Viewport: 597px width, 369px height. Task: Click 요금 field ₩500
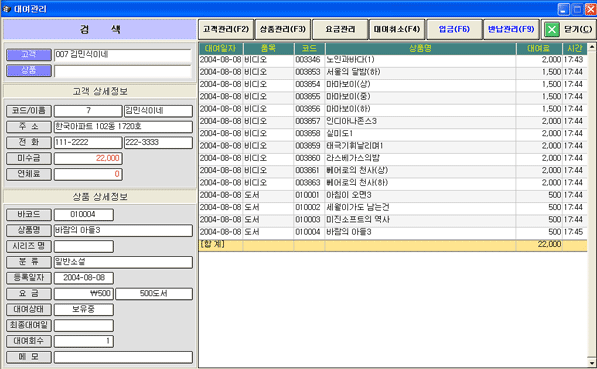tap(84, 294)
